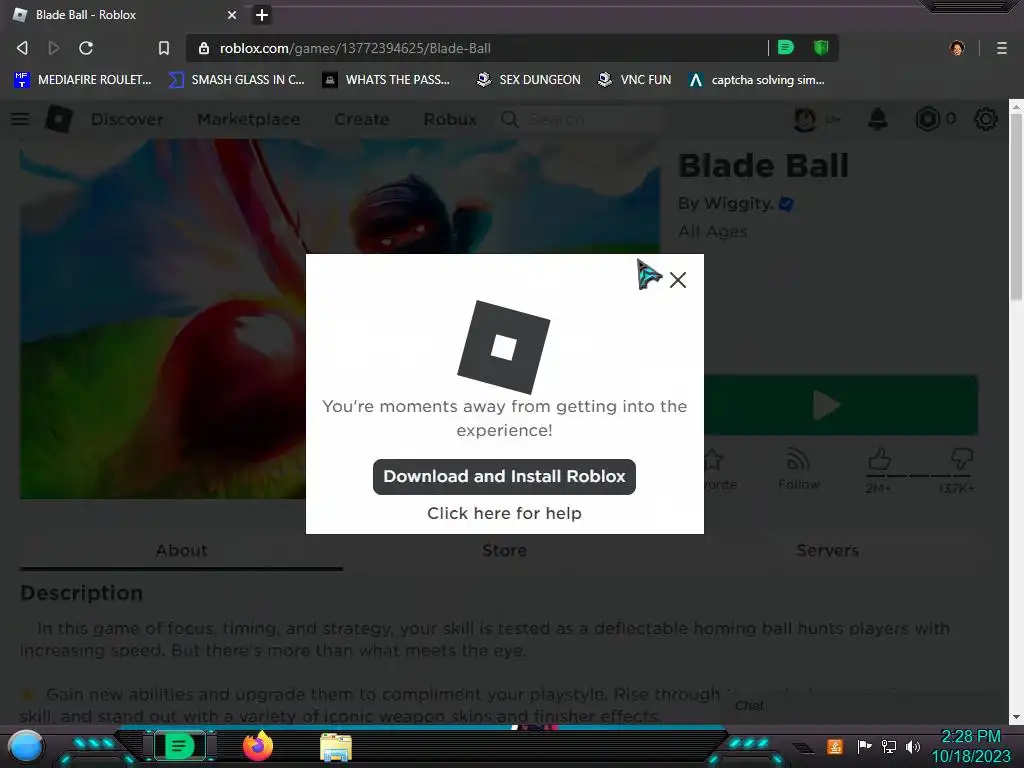Viewport: 1024px width, 768px height.
Task: Open Roblox settings gear
Action: tap(986, 119)
